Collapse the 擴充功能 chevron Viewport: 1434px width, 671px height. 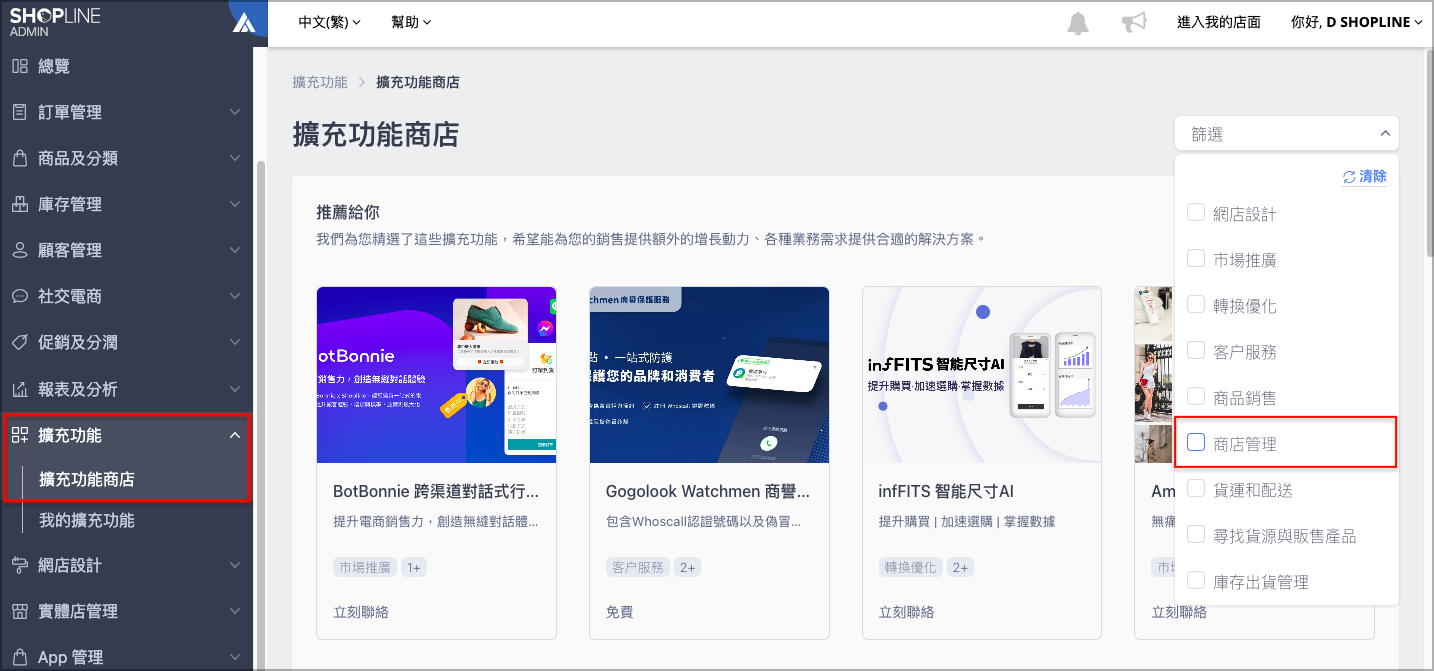(234, 435)
